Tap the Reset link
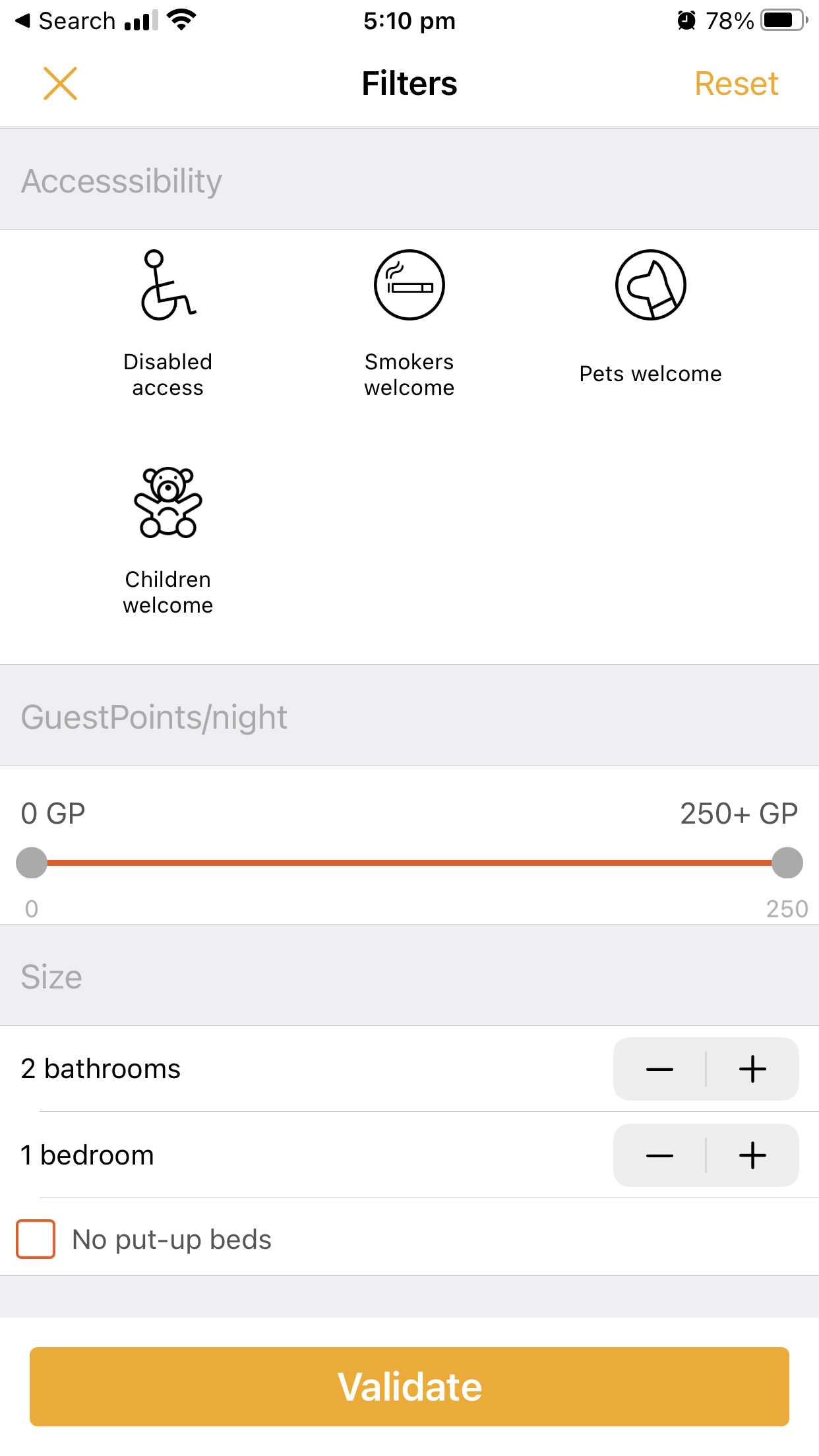Viewport: 819px width, 1456px height. [x=736, y=84]
